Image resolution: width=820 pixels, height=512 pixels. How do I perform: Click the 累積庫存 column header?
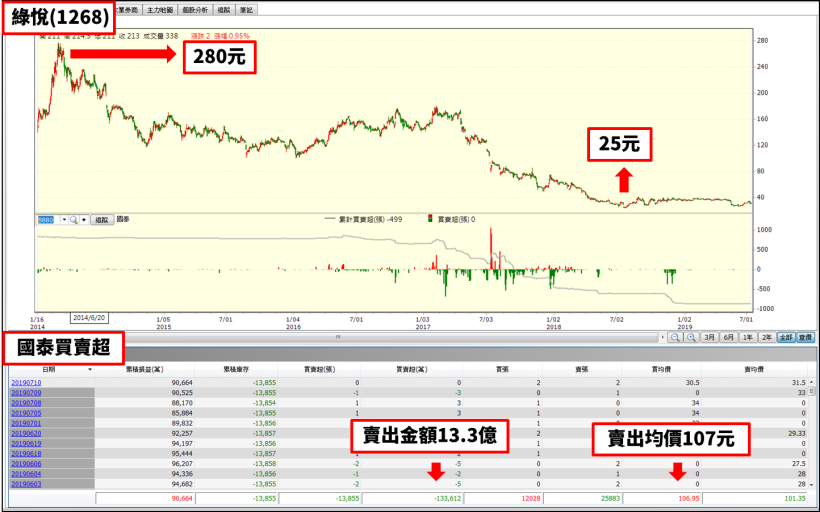tap(236, 369)
